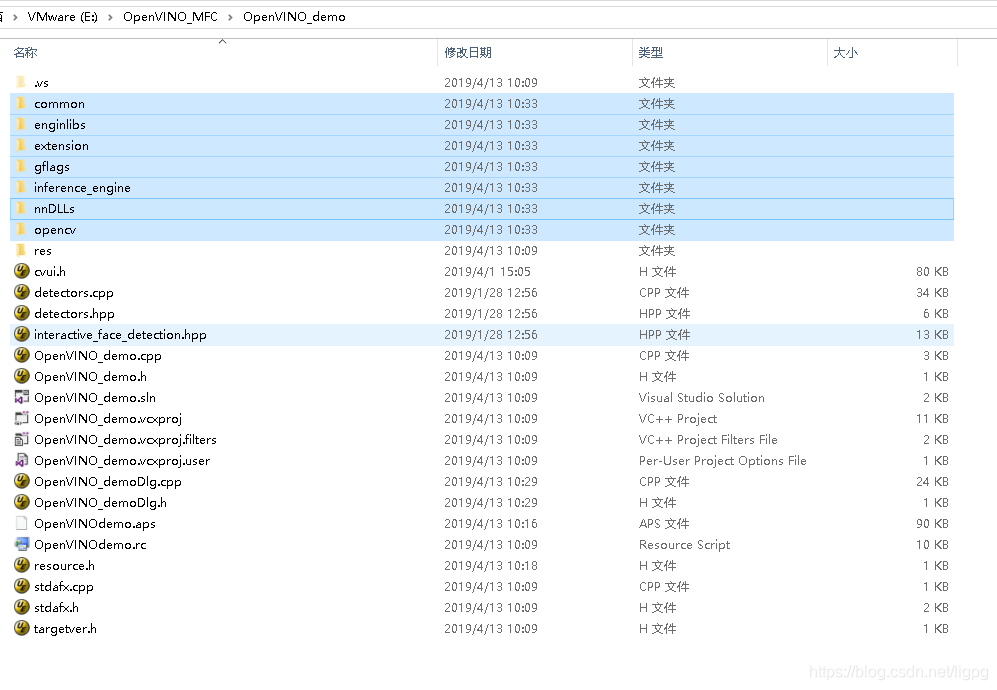Viewport: 997px width, 690px height.
Task: Select the file name stdafx.cpp
Action: click(x=64, y=586)
